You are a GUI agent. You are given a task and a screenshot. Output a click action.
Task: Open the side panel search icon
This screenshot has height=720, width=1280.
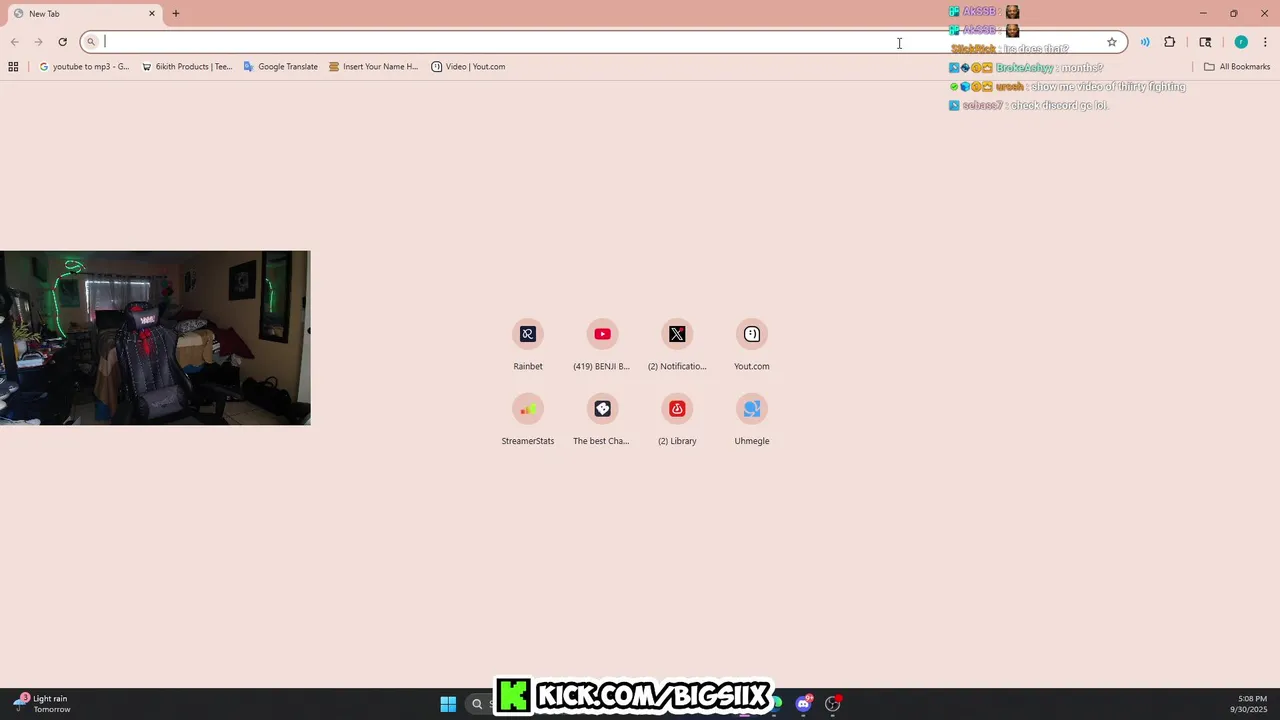(x=1205, y=42)
